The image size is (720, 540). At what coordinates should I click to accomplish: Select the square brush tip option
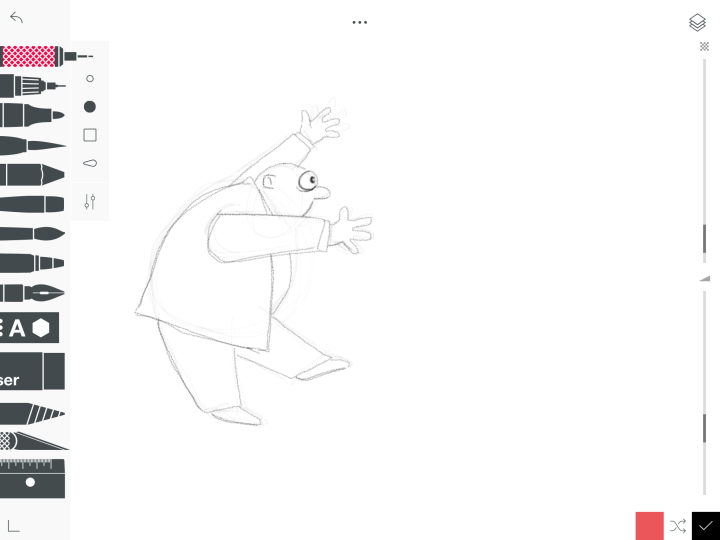coord(90,135)
